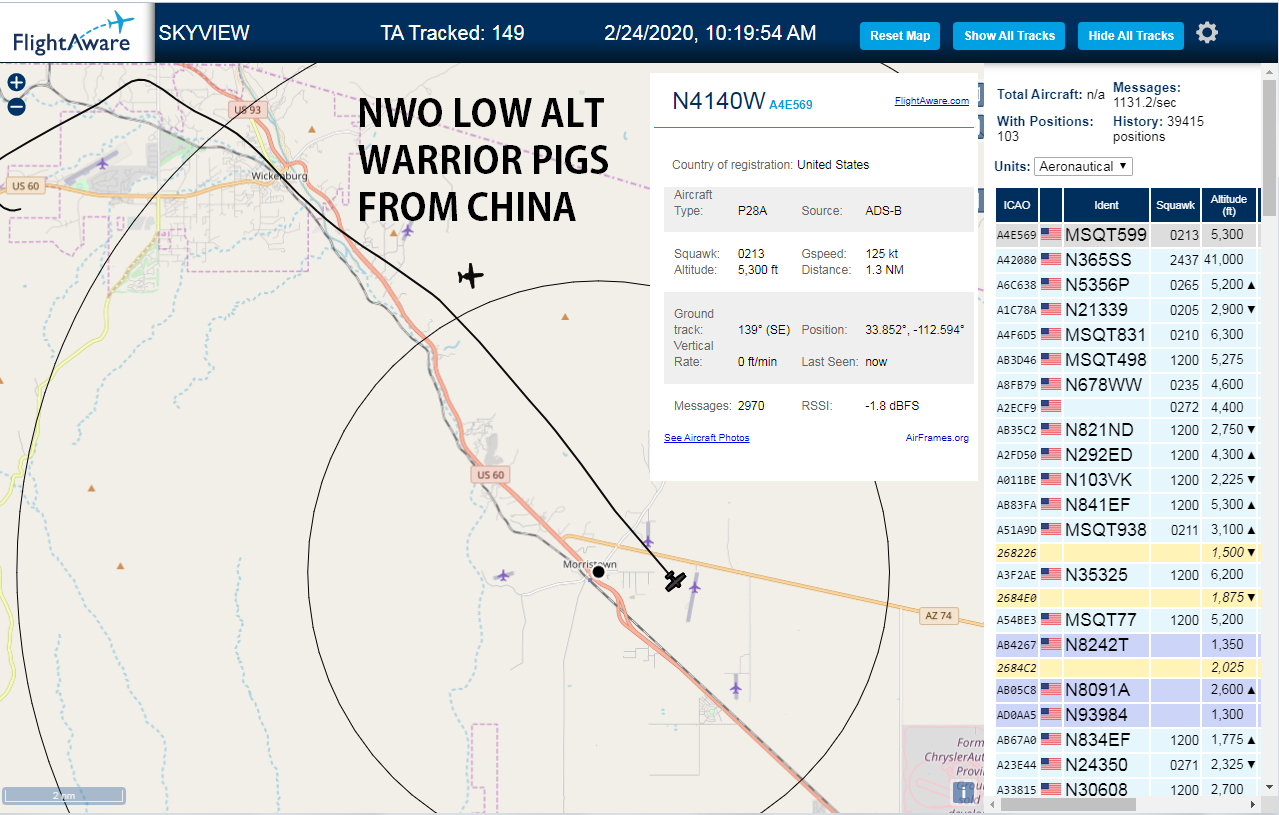This screenshot has height=815, width=1279.
Task: Select the MSQT599 row in aircraft list
Action: [1127, 235]
